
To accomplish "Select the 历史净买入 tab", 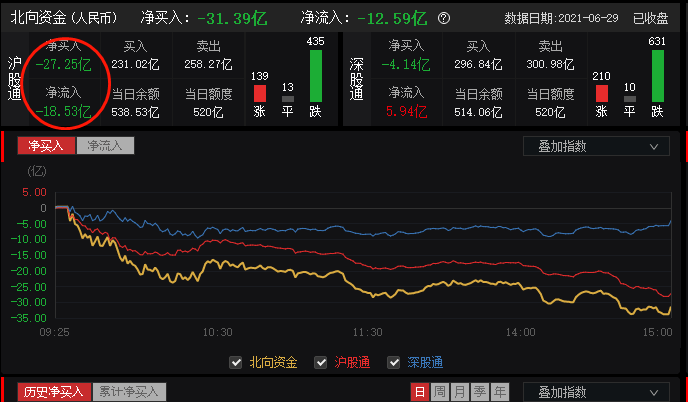I will pyautogui.click(x=54, y=392).
